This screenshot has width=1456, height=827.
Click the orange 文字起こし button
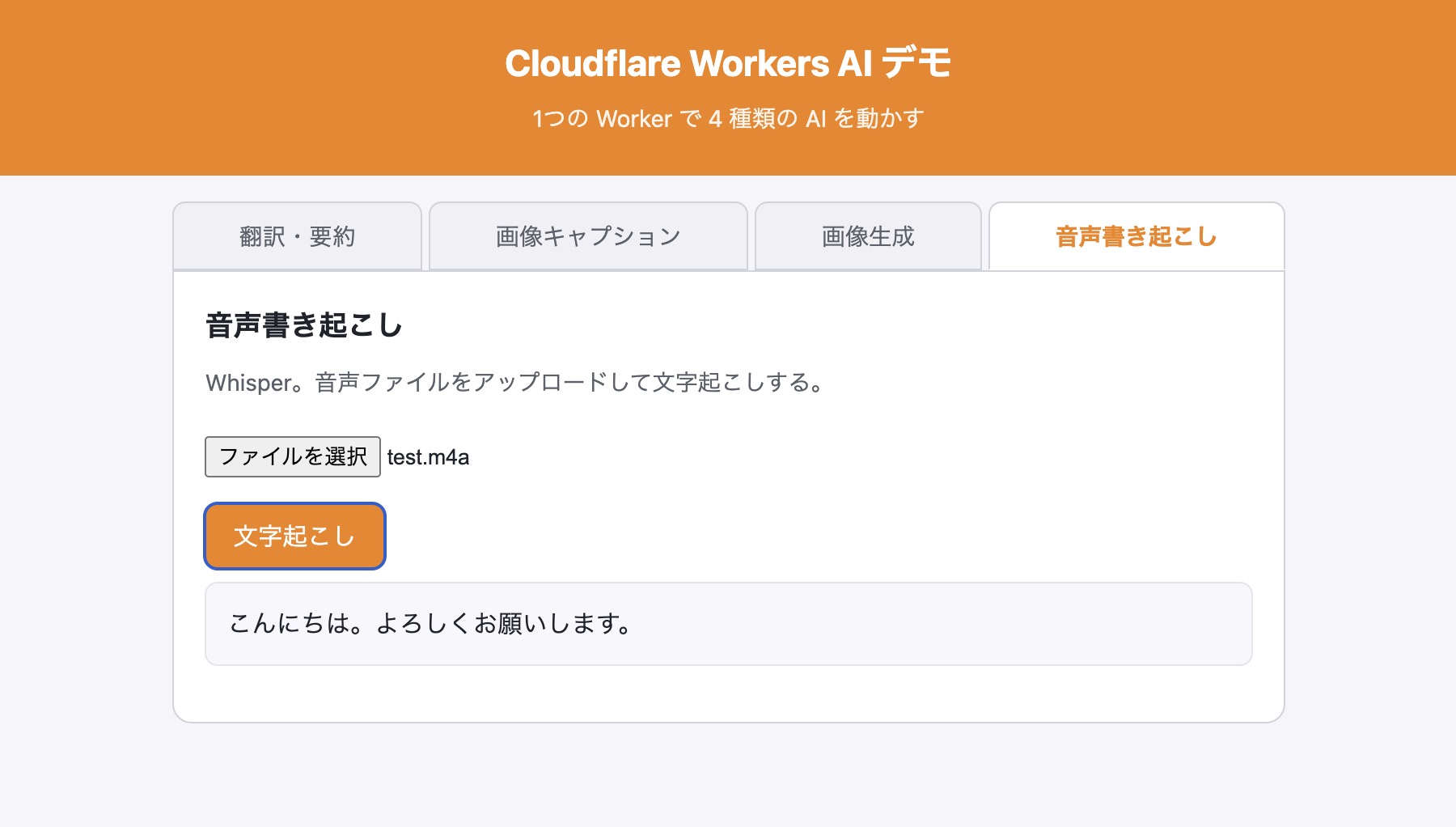(294, 536)
